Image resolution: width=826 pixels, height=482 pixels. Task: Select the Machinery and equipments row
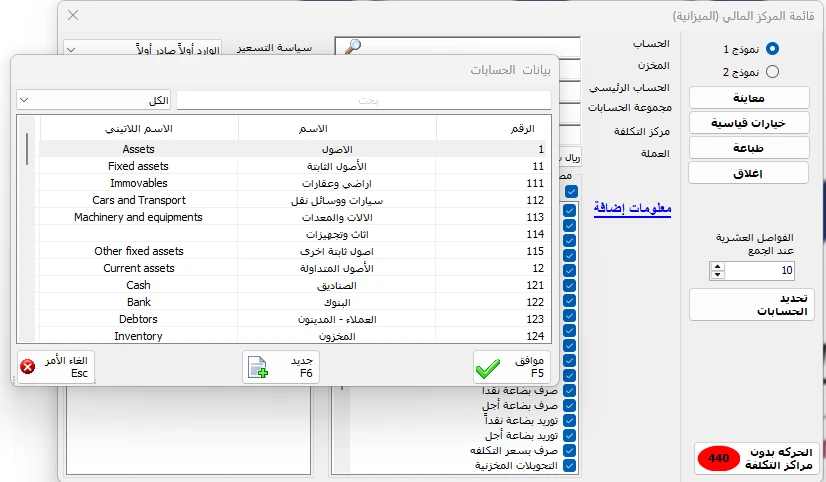click(292, 217)
